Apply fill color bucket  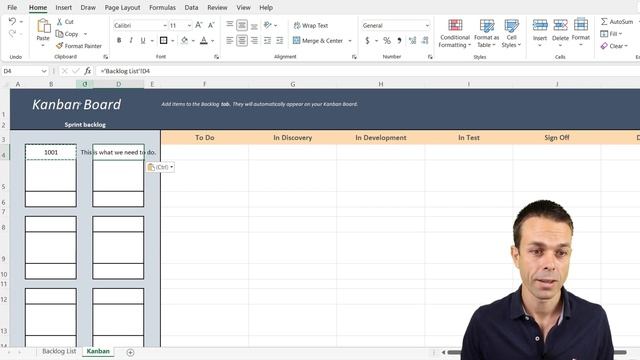point(184,40)
